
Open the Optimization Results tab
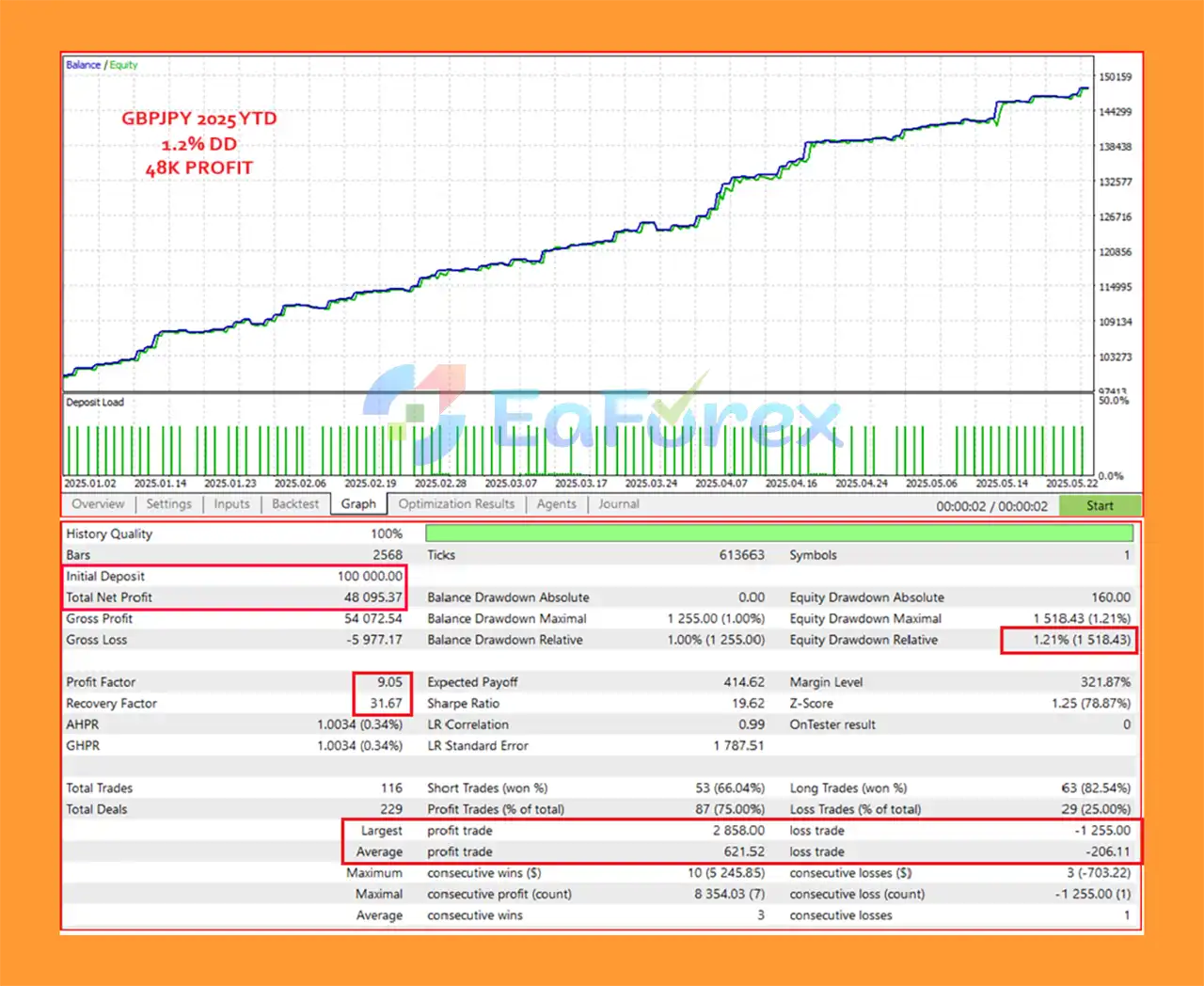click(x=456, y=504)
